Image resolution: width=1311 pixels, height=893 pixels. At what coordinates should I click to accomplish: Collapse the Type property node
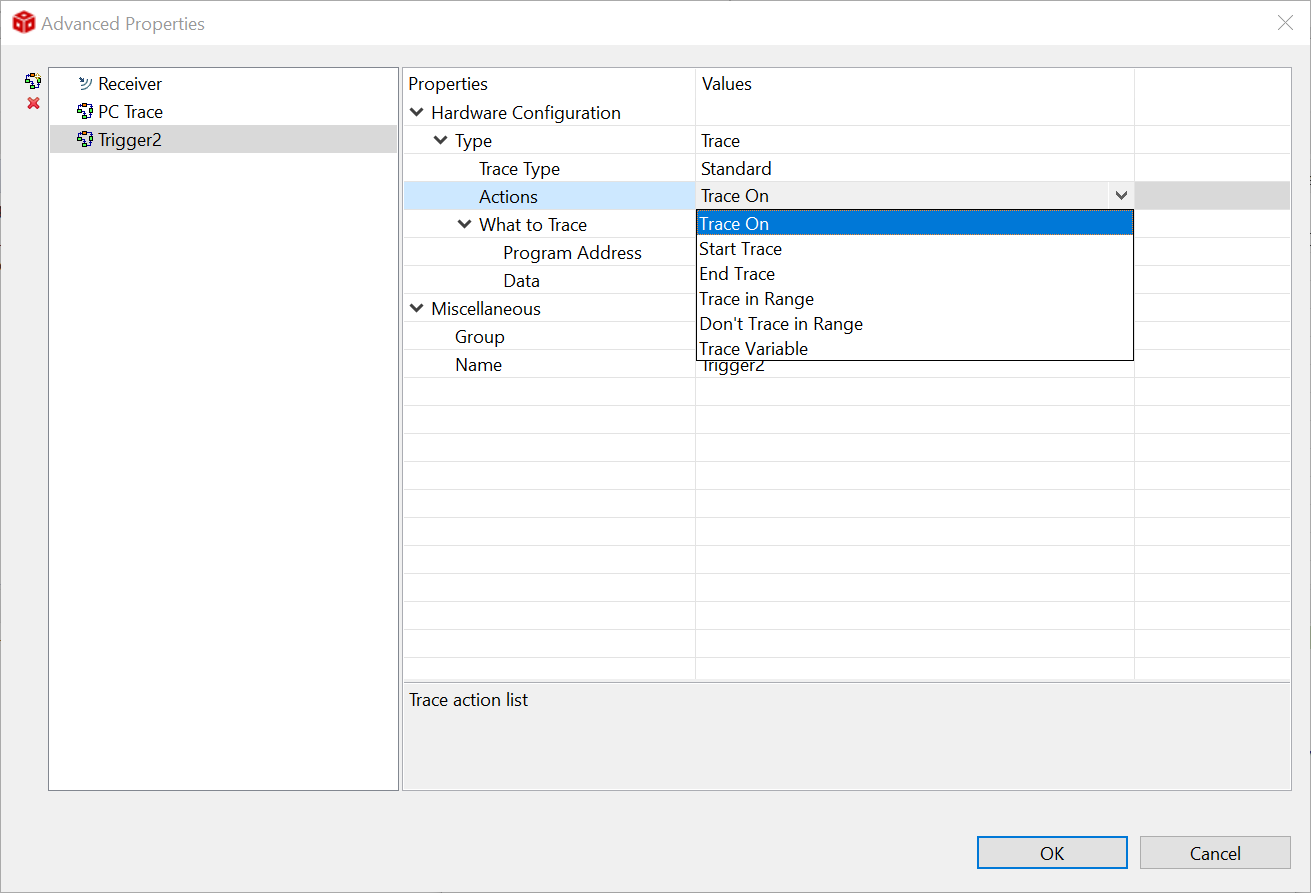click(441, 141)
